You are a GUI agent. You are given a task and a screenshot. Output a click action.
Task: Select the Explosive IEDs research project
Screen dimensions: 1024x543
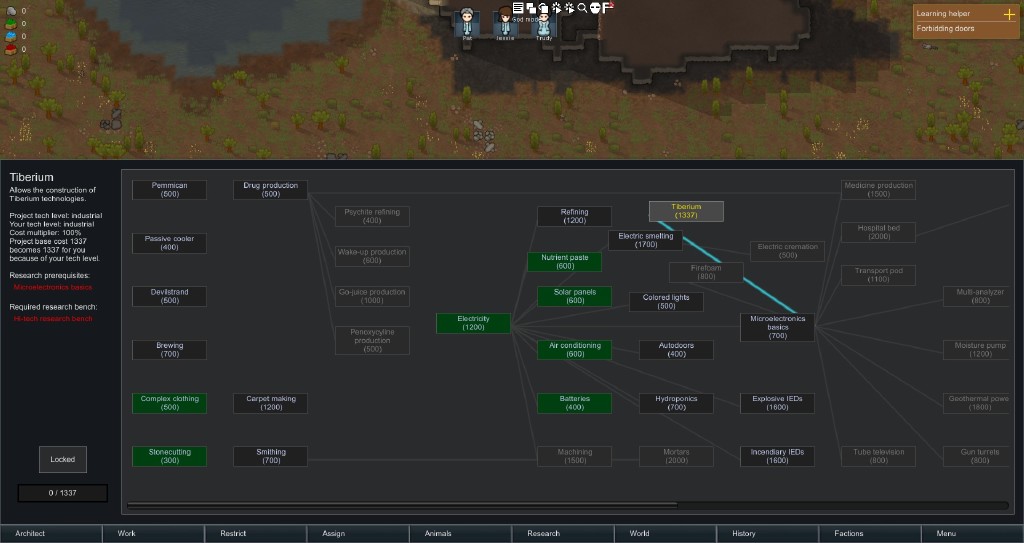[777, 403]
